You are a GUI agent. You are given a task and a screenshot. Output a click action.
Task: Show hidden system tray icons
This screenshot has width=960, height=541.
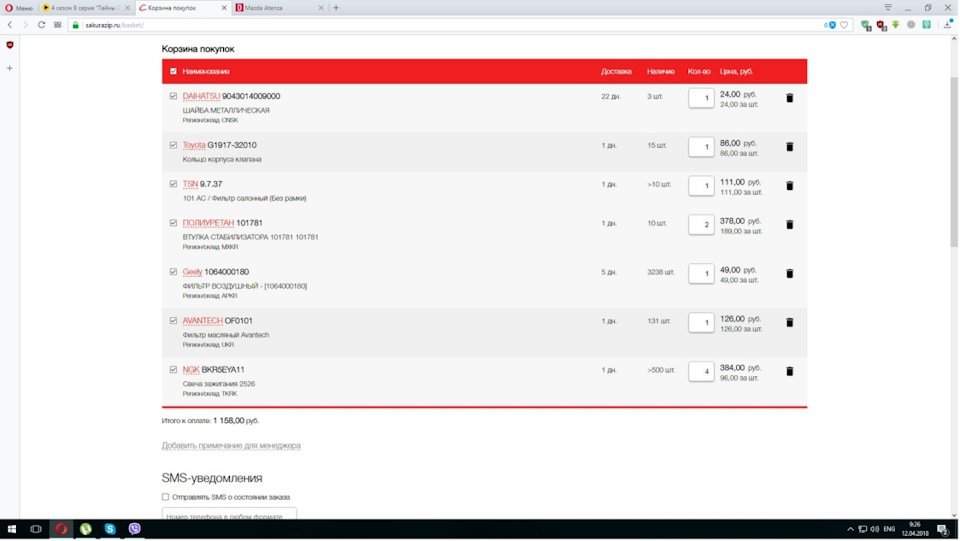[850, 529]
